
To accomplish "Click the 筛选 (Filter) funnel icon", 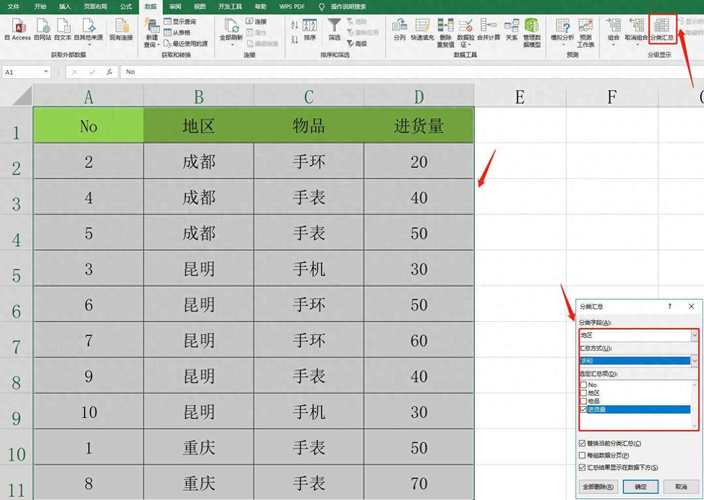I will tap(334, 29).
